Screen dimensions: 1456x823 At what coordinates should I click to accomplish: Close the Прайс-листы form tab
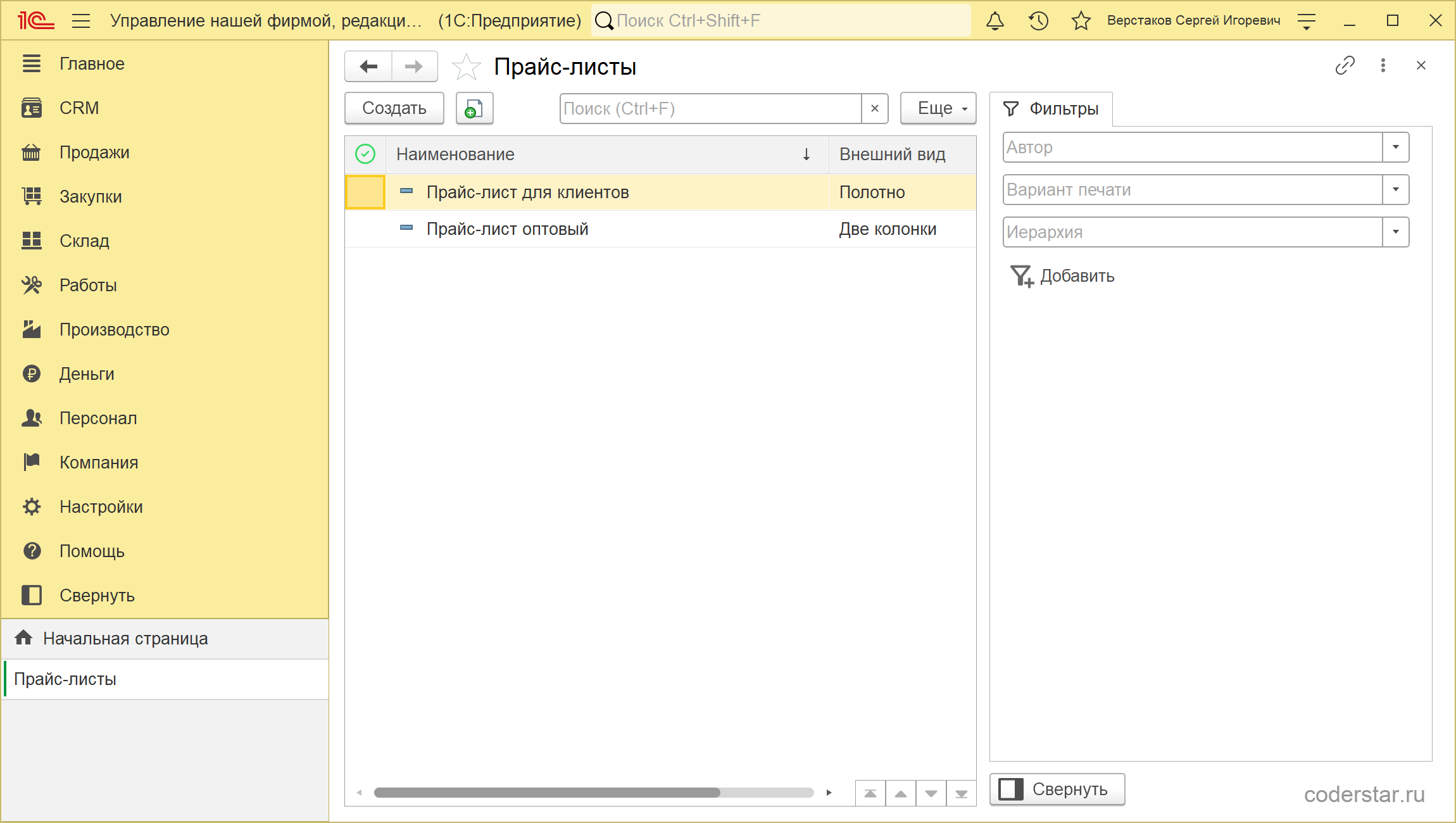1421,65
